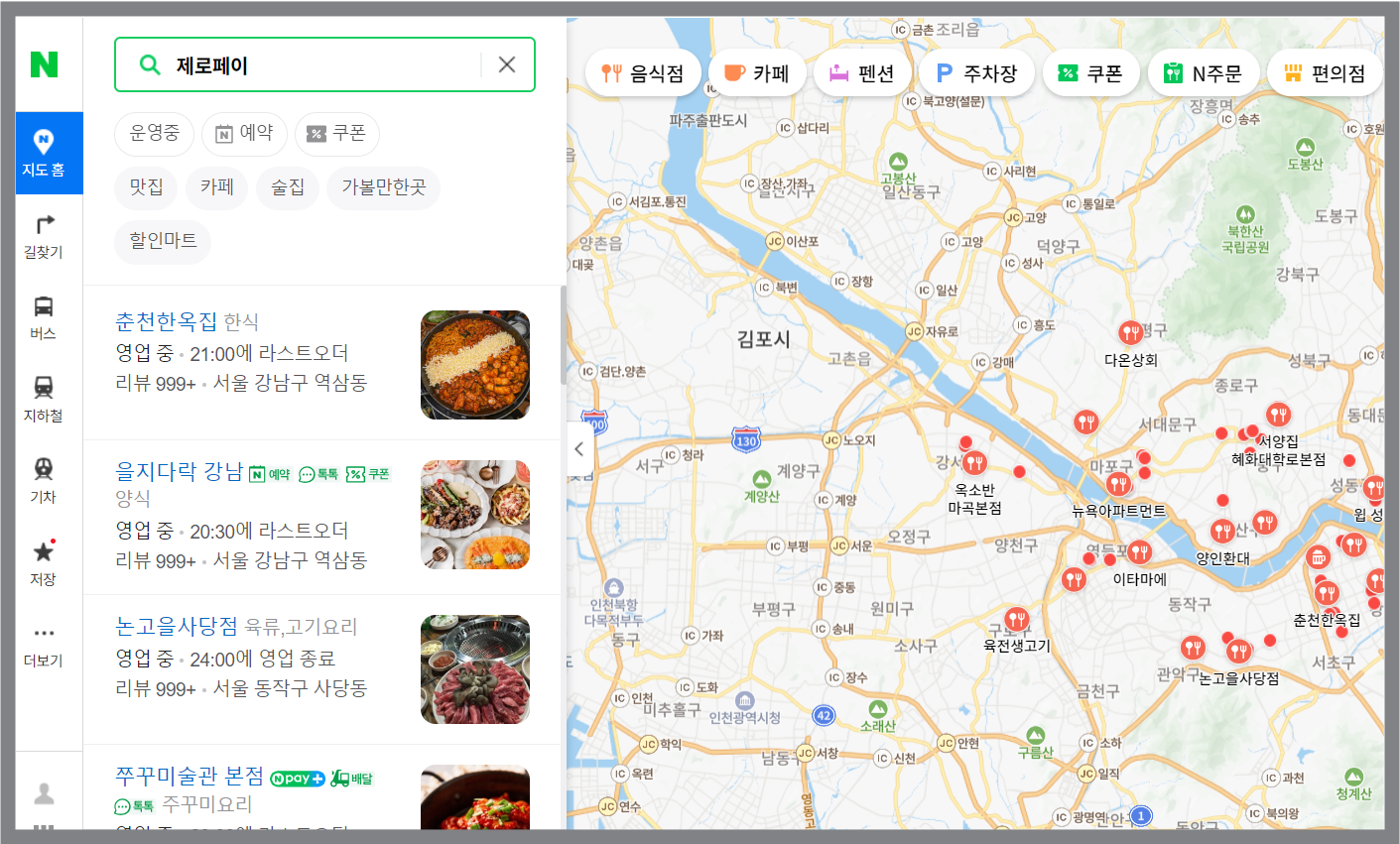Click the search magnifier icon
Viewport: 1400px width, 844px height.
pyautogui.click(x=150, y=64)
